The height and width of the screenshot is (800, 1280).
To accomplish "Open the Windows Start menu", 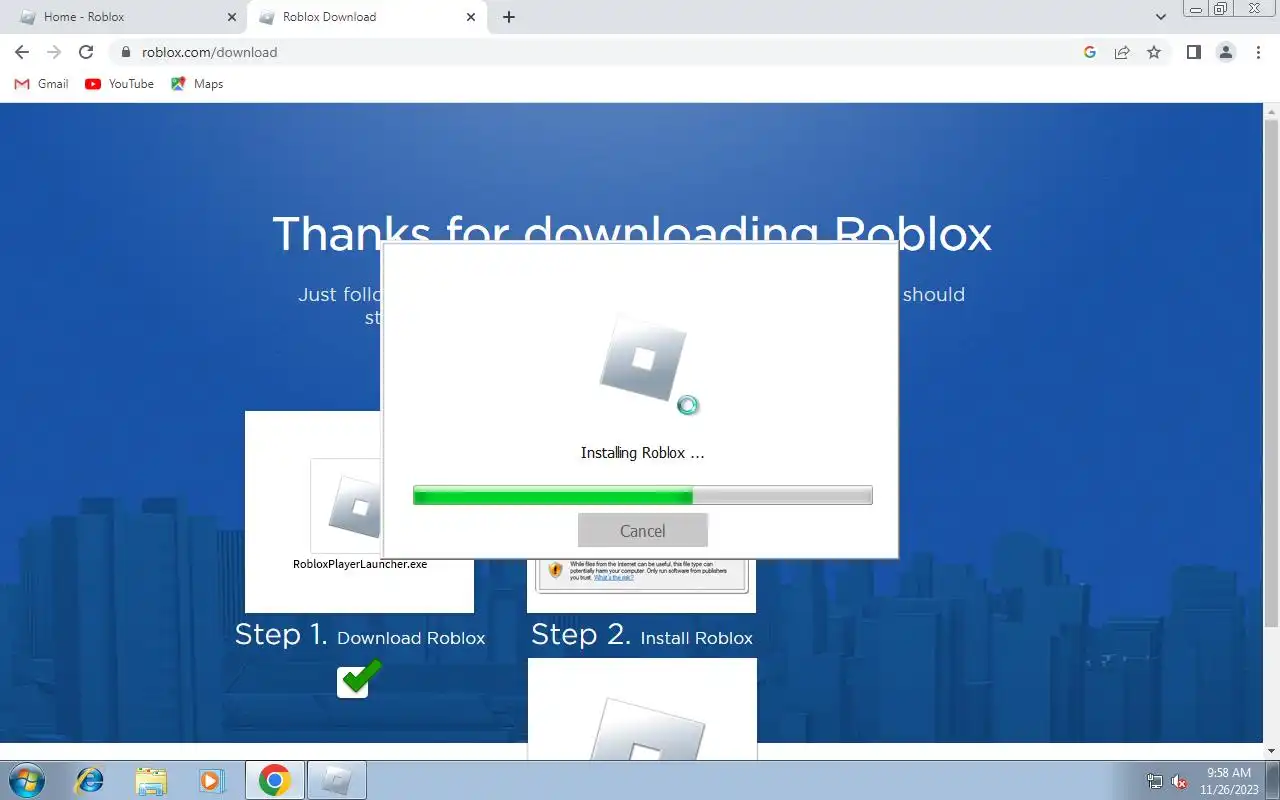I will click(x=25, y=780).
